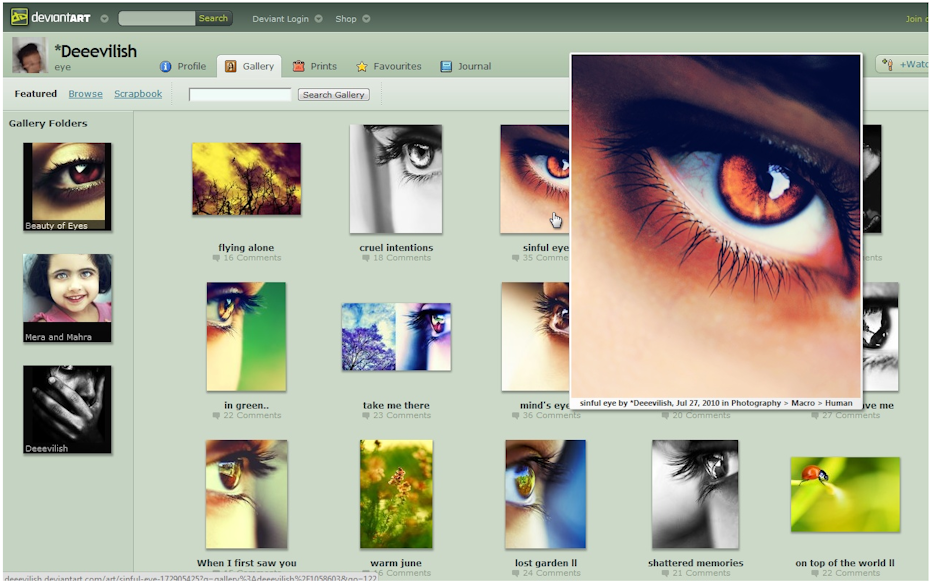Screen dimensions: 930x583
Task: Open the 'Beauty of Eyes' gallery folder
Action: 65,185
